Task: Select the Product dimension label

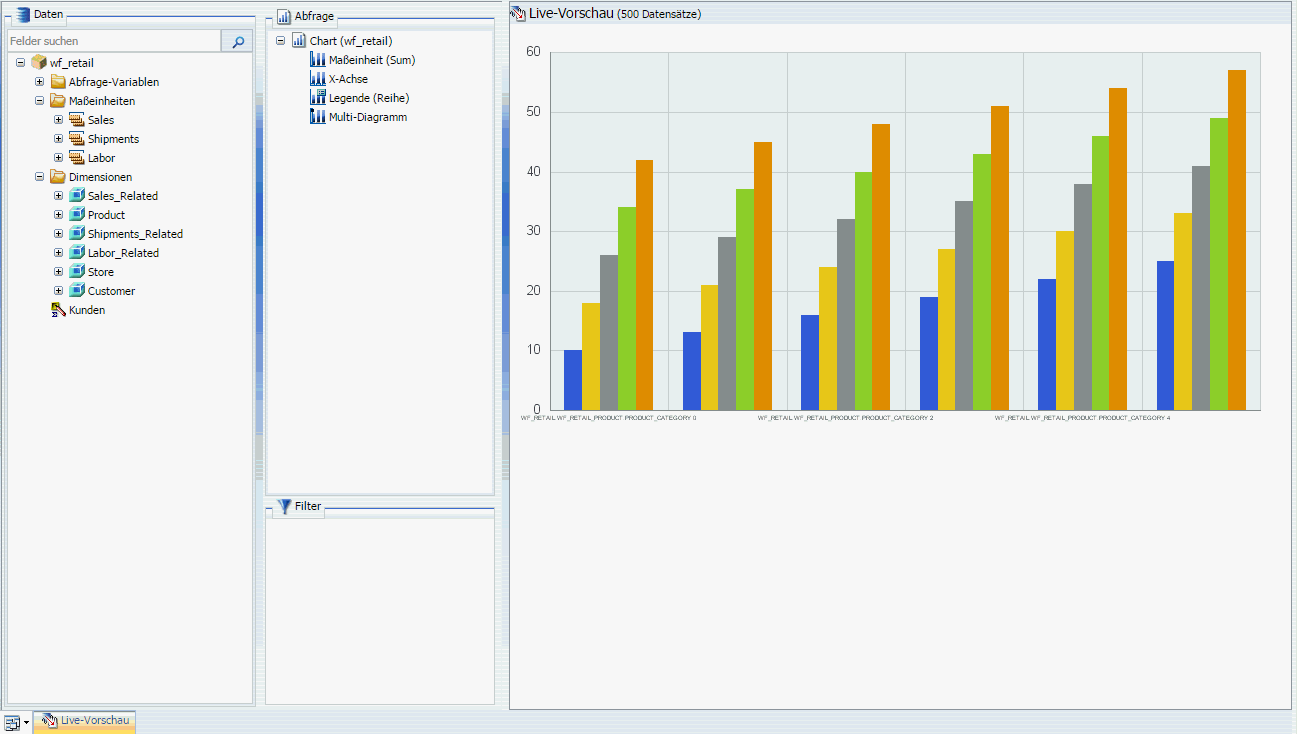Action: coord(107,215)
